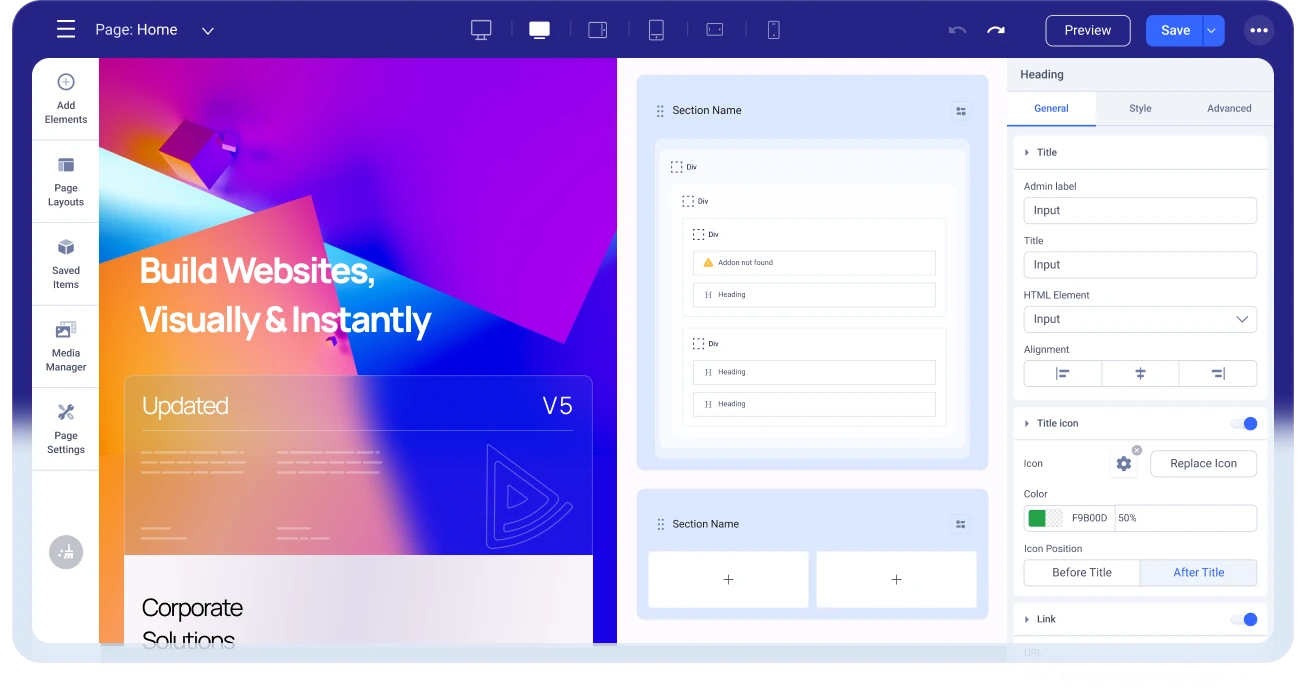The width and height of the screenshot is (1306, 691).
Task: Select the highlighted laptop view icon
Action: pyautogui.click(x=540, y=30)
